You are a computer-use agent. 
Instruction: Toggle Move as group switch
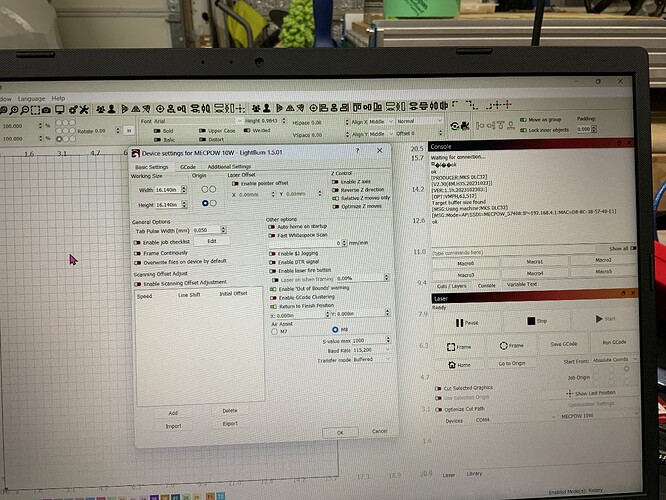pos(523,120)
